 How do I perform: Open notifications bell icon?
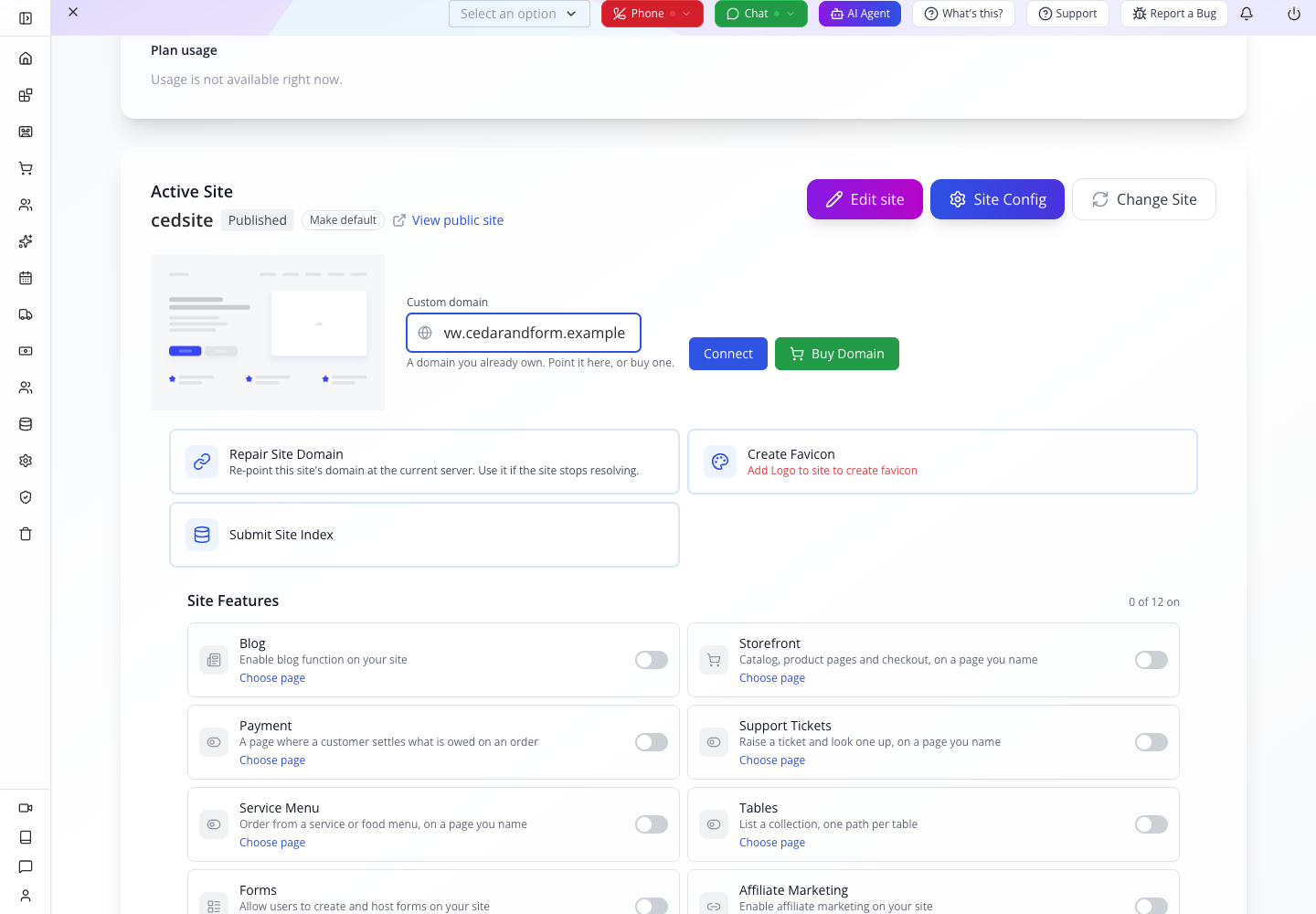coord(1247,14)
